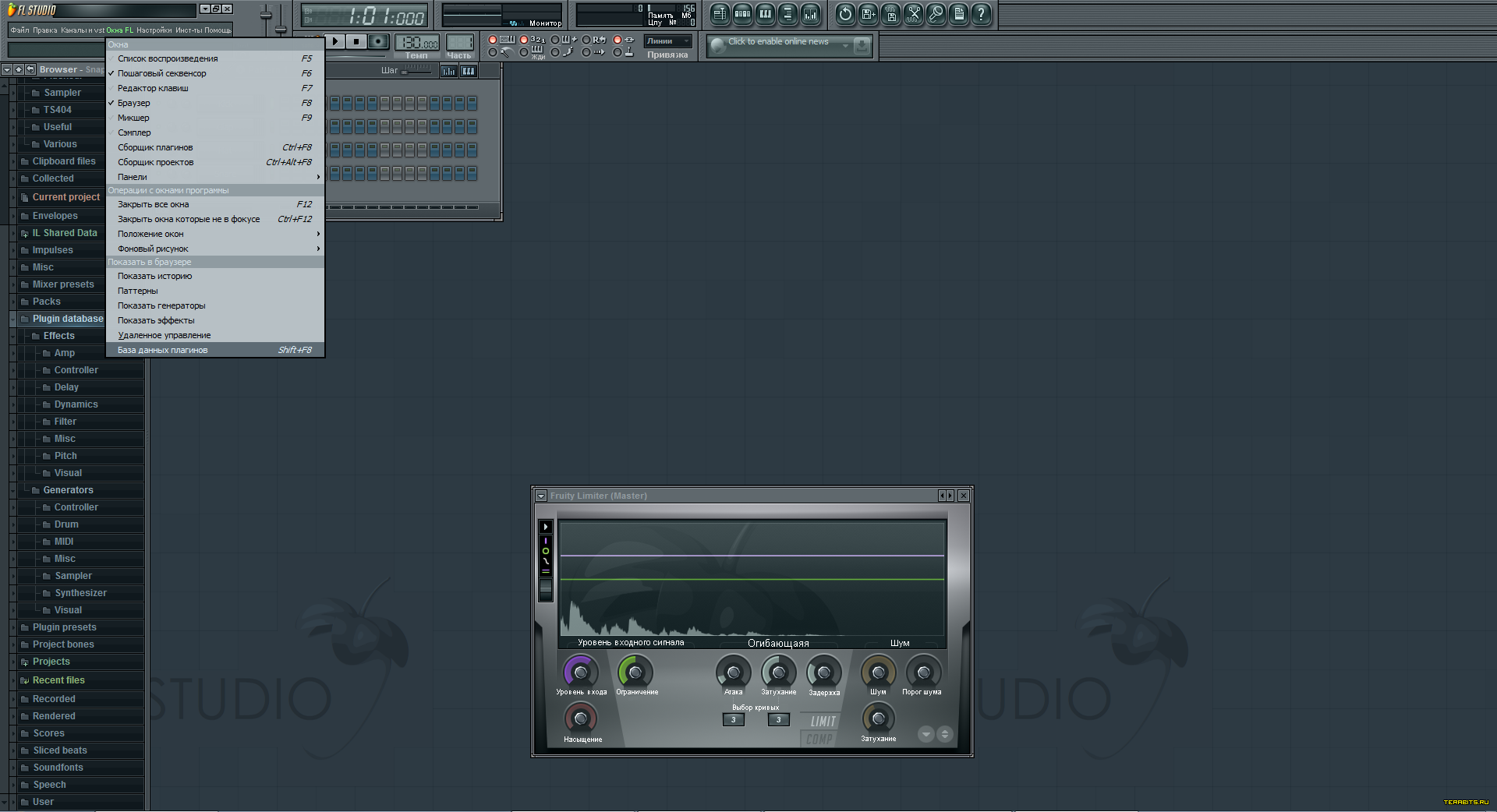Click the undo history round-arrow icon

[845, 14]
